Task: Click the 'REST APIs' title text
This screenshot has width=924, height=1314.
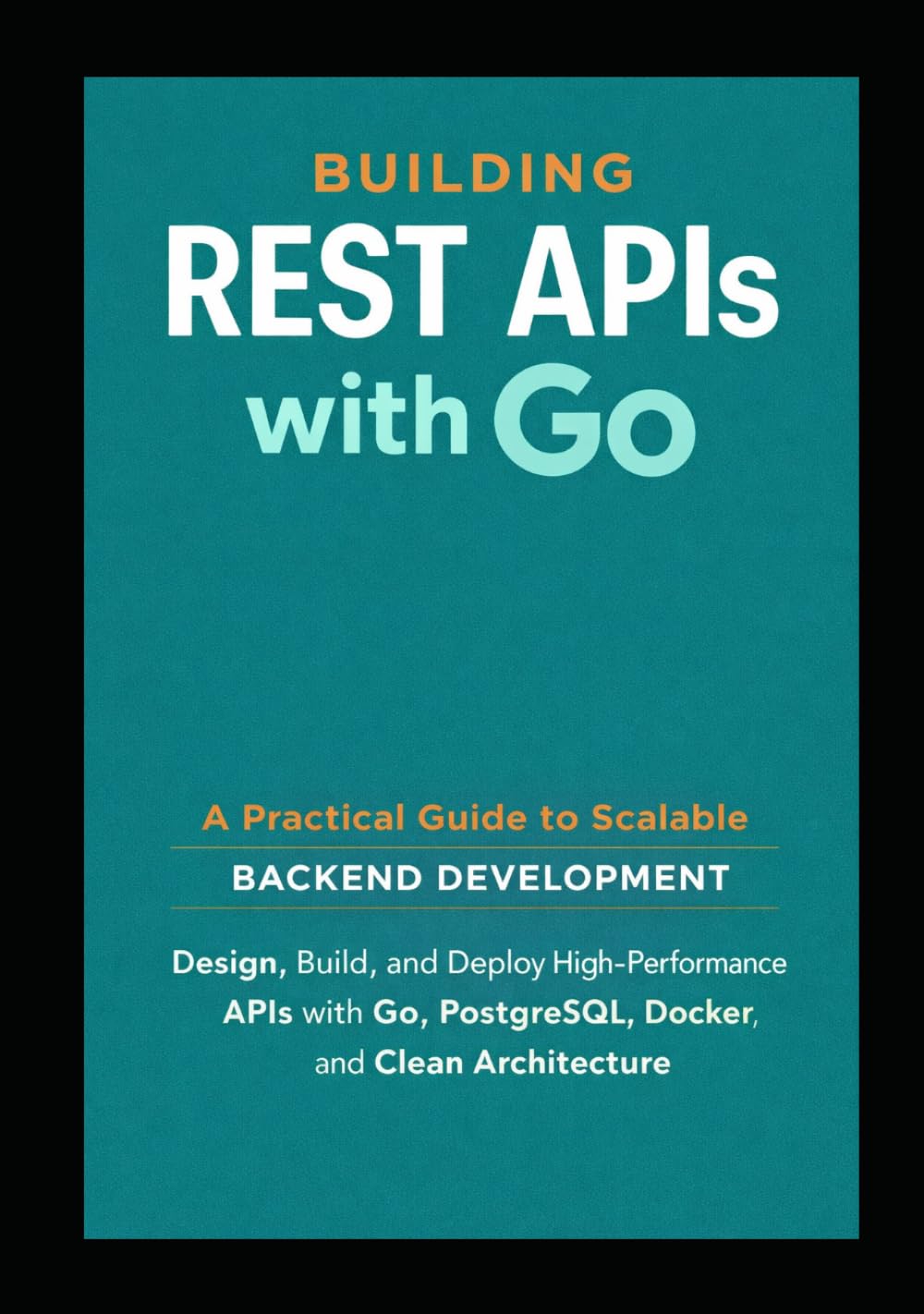Action: 472,282
